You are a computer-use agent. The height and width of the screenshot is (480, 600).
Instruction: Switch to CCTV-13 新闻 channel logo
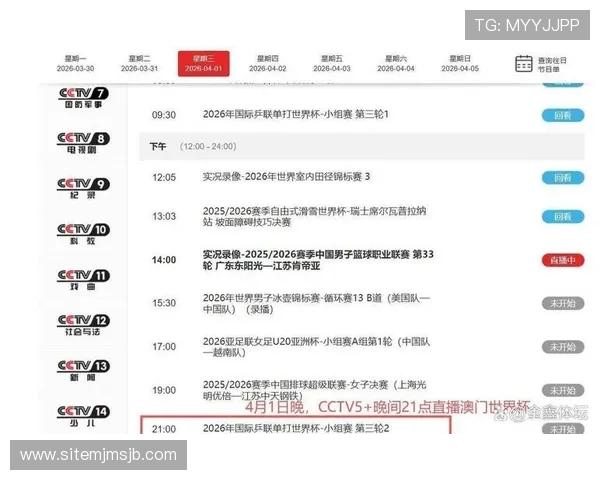(83, 370)
